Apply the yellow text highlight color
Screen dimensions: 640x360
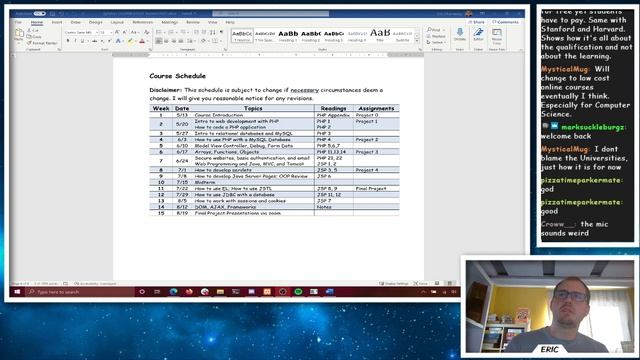pos(130,41)
